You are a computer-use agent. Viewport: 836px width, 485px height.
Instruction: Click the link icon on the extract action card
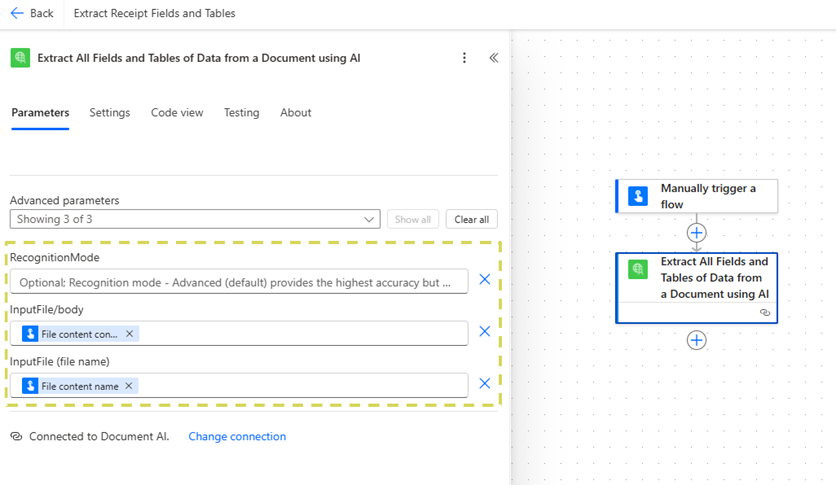point(765,313)
